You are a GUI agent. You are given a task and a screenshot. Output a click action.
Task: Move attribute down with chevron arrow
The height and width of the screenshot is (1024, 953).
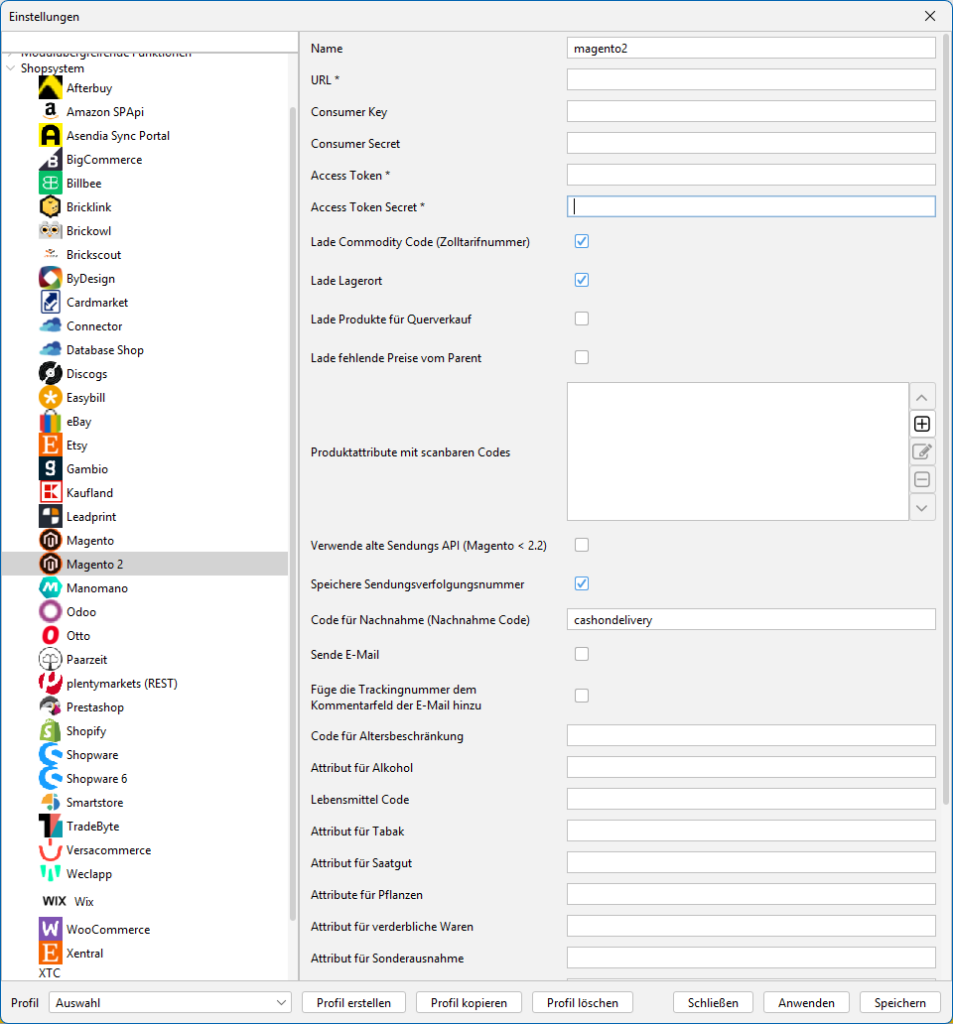click(922, 508)
